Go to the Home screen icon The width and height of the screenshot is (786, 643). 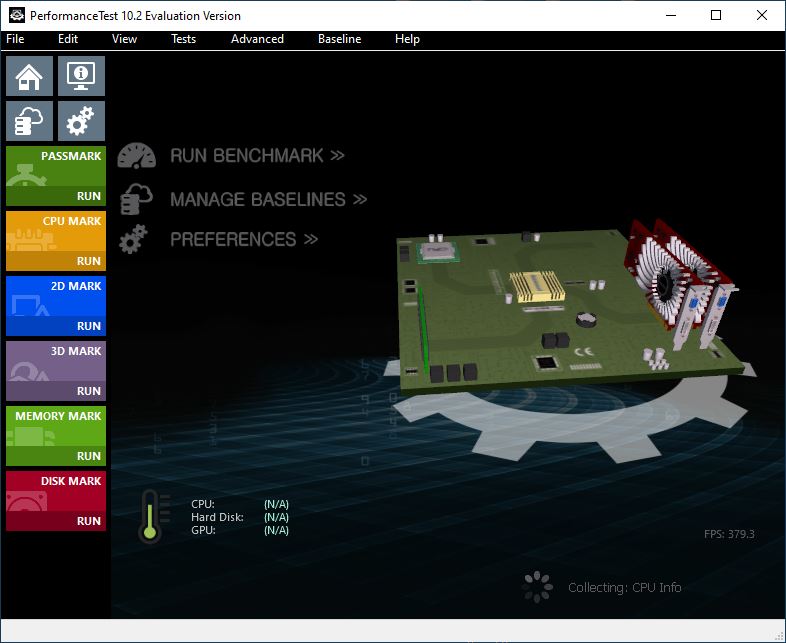click(29, 76)
